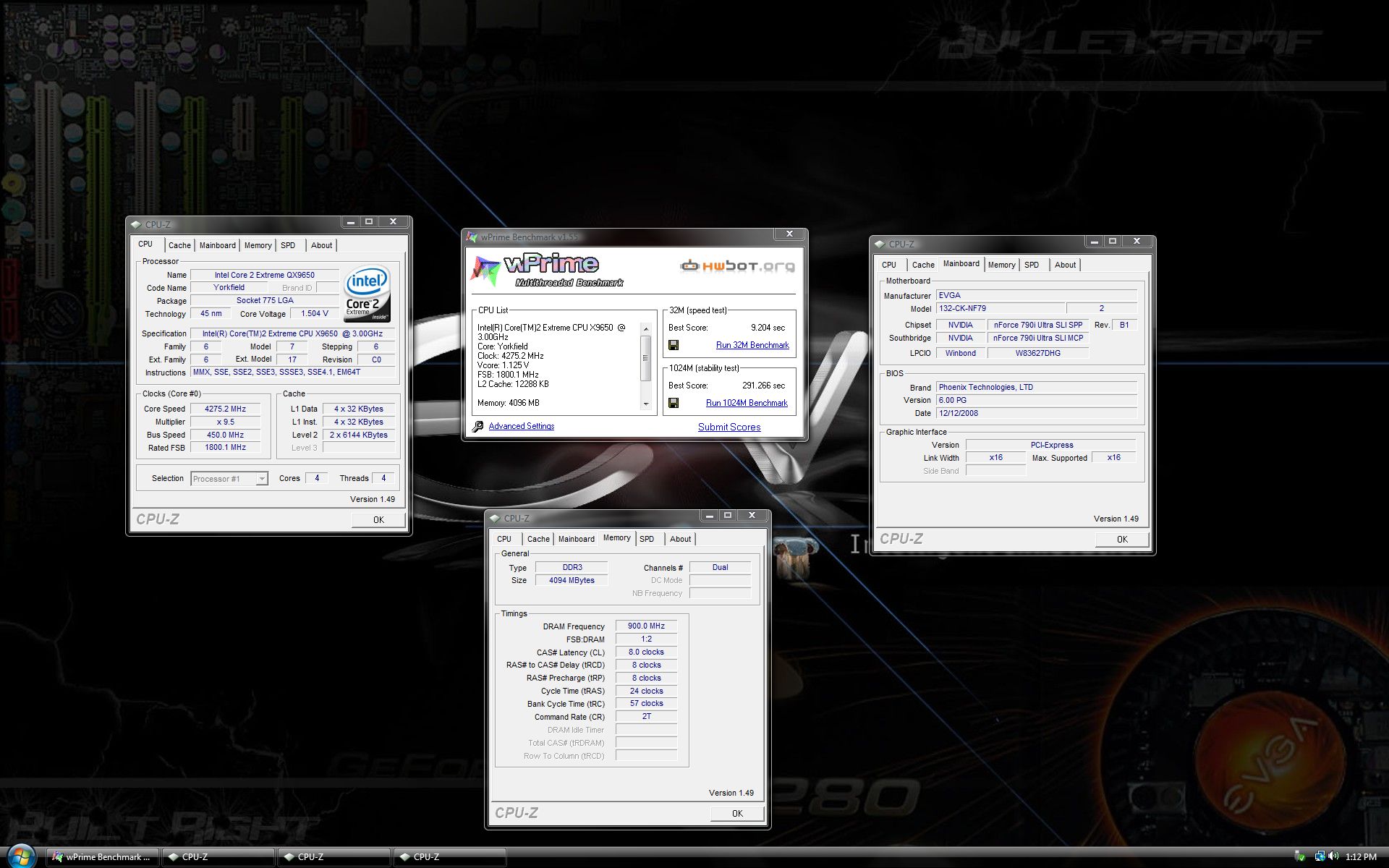The width and height of the screenshot is (1389, 868).
Task: Click Run 1024M Benchmark link
Action: [747, 403]
